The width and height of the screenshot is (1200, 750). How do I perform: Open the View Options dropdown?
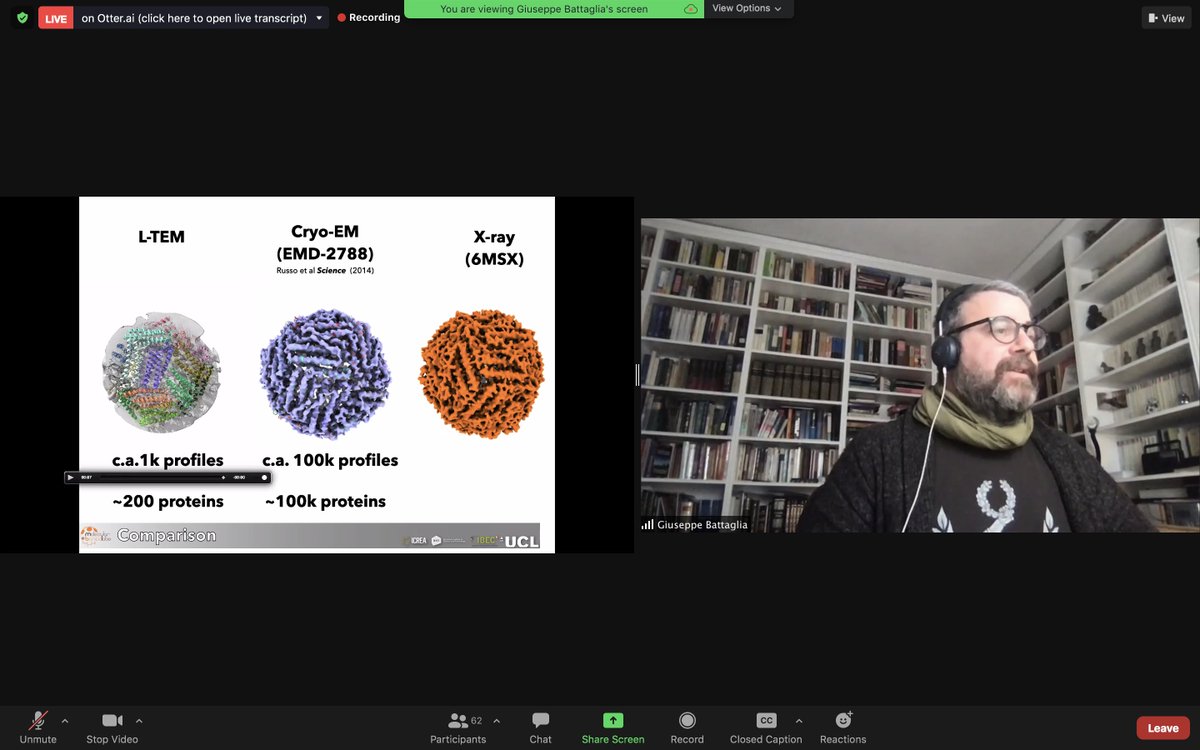(747, 9)
